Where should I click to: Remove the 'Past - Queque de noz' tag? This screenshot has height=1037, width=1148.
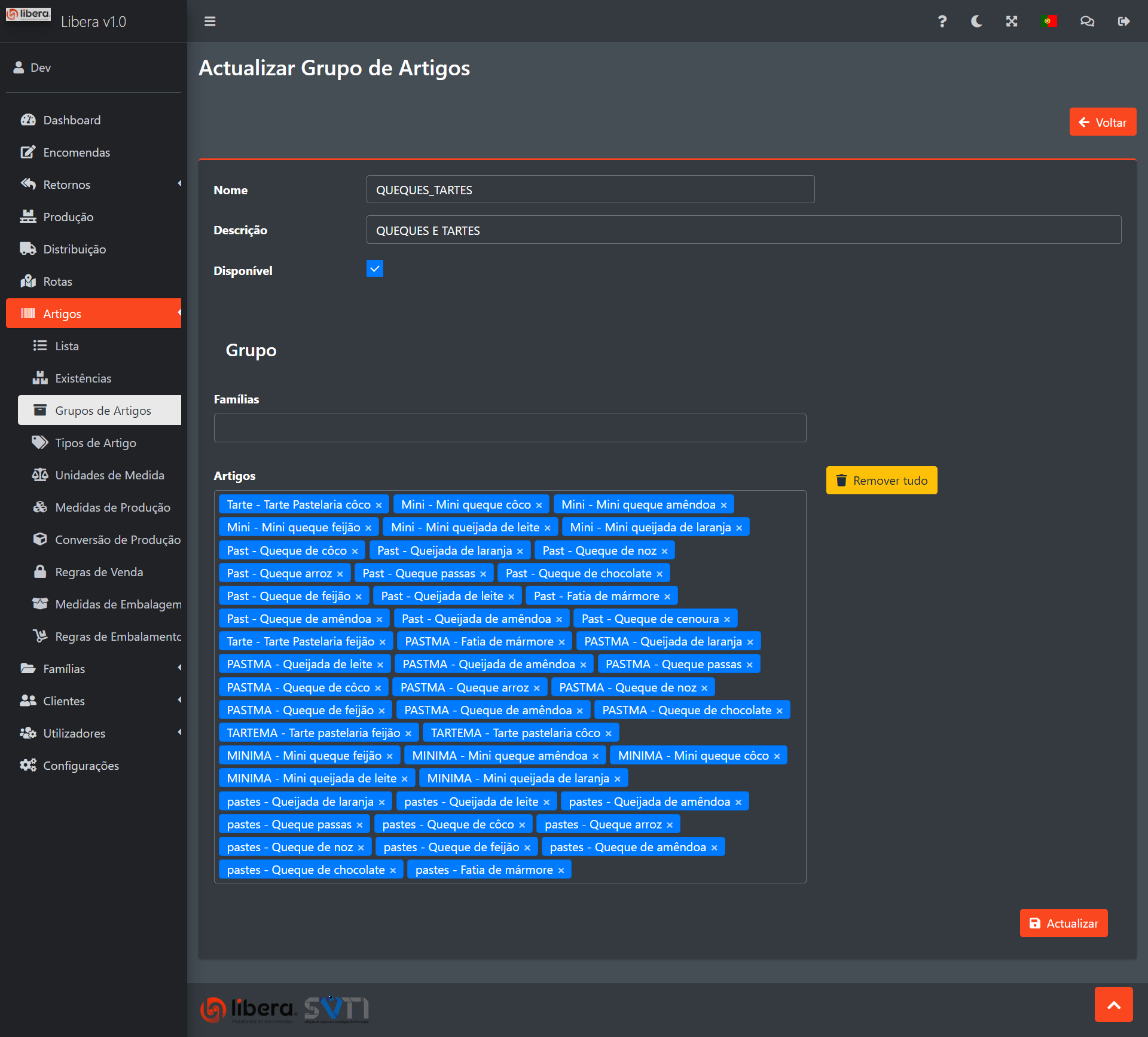click(664, 551)
